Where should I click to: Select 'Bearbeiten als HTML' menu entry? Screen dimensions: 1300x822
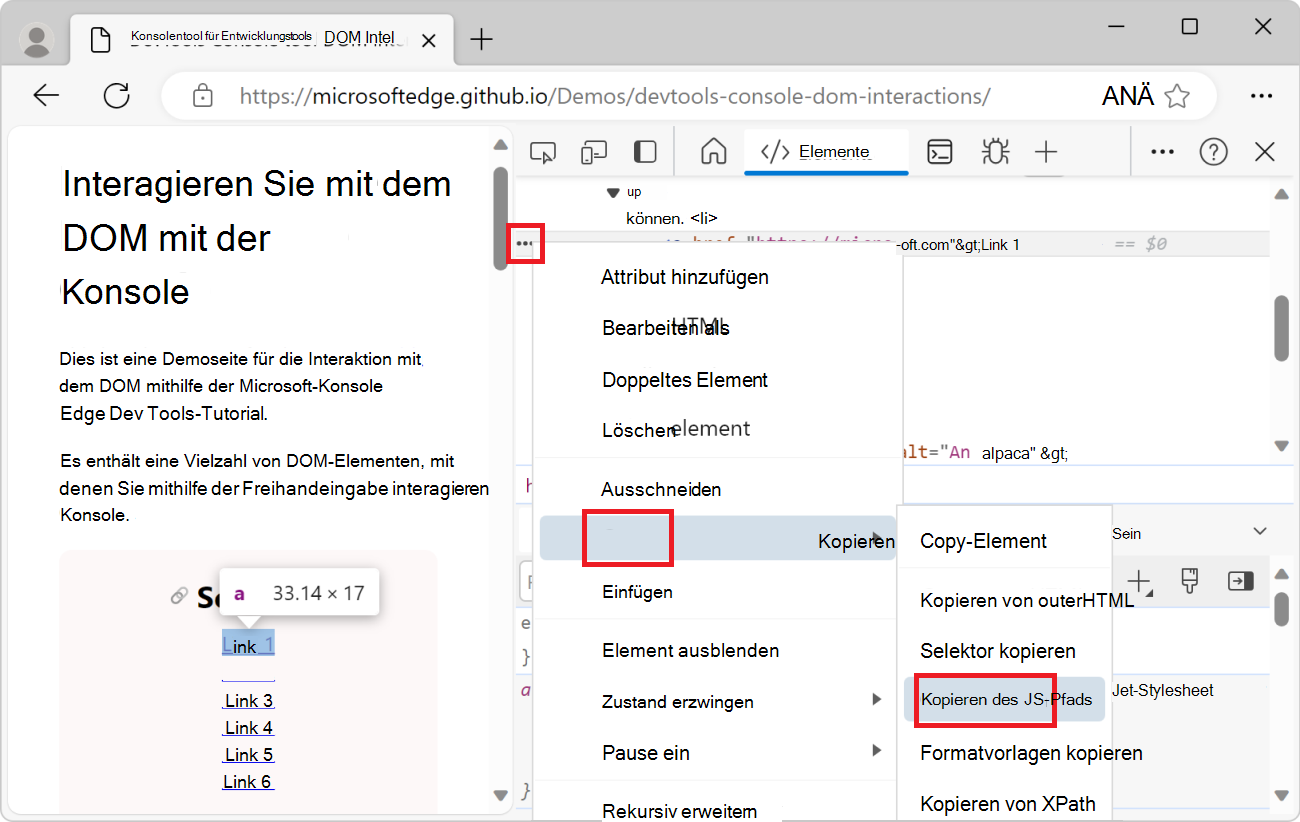coord(666,328)
